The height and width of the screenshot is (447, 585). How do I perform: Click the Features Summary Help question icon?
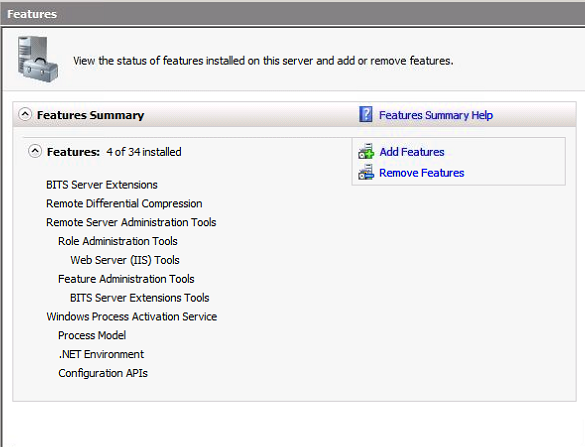[x=366, y=114]
